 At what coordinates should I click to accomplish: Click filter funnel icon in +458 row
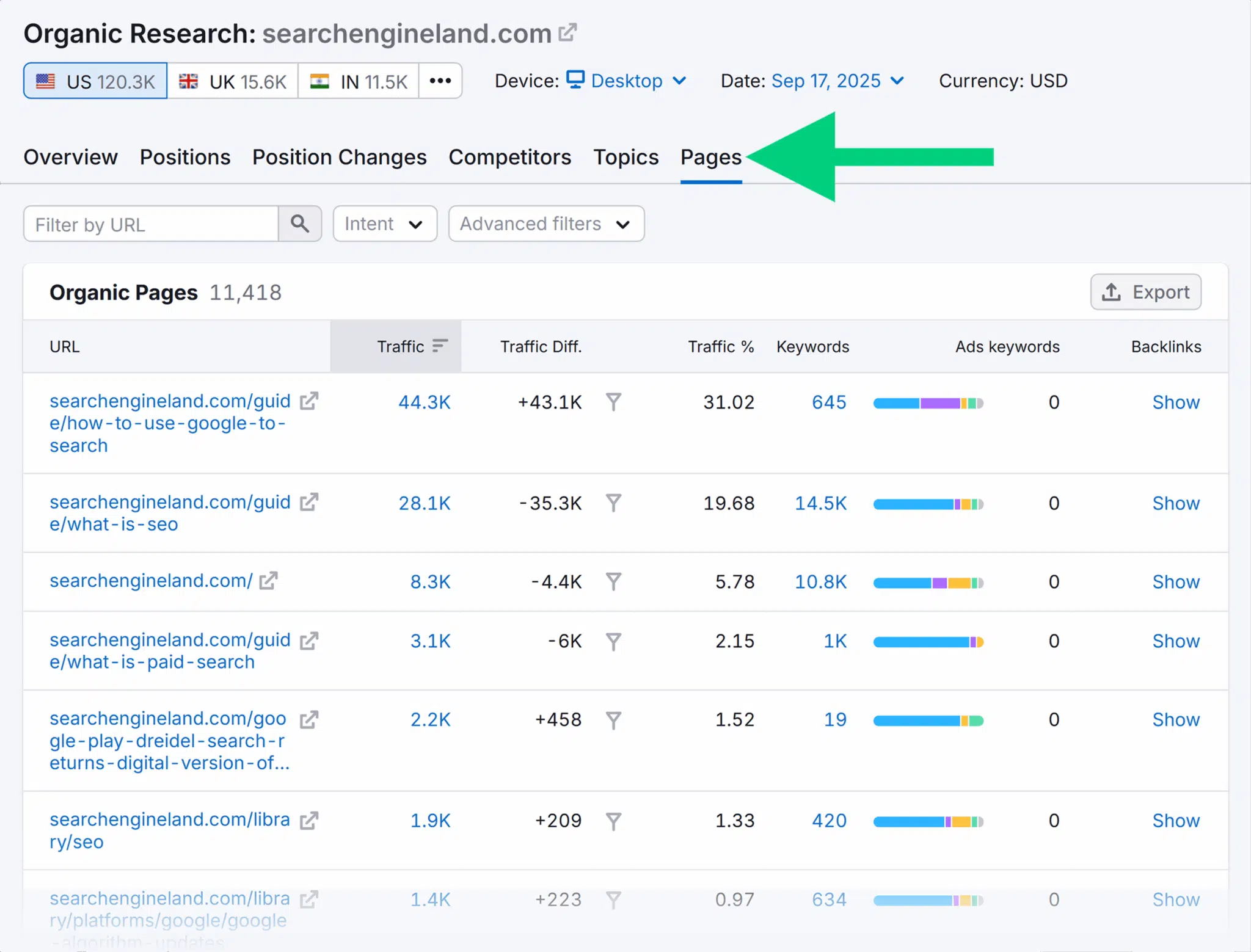point(613,720)
